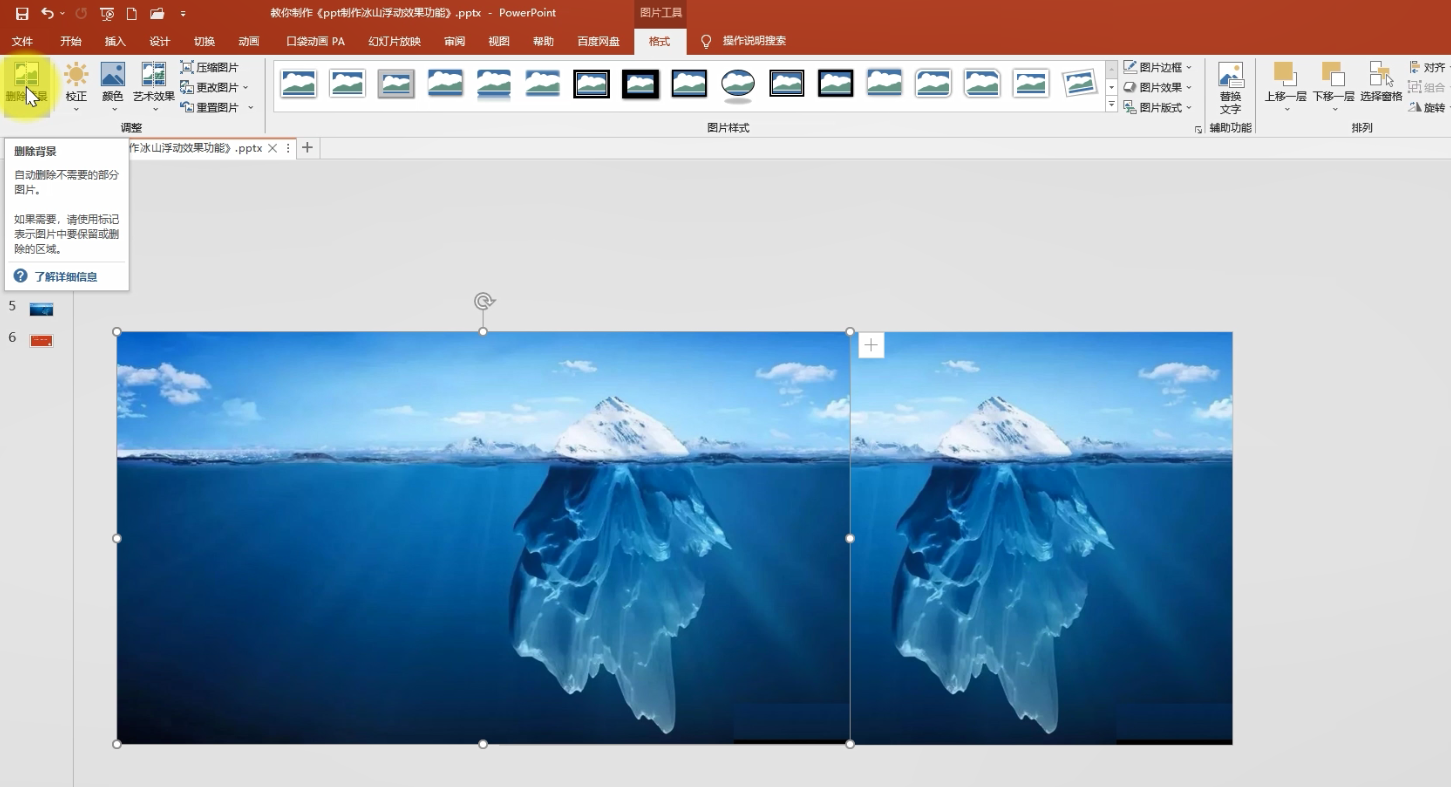This screenshot has width=1451, height=787.
Task: Open Artistic Effects (艺术效果) gallery
Action: (154, 85)
